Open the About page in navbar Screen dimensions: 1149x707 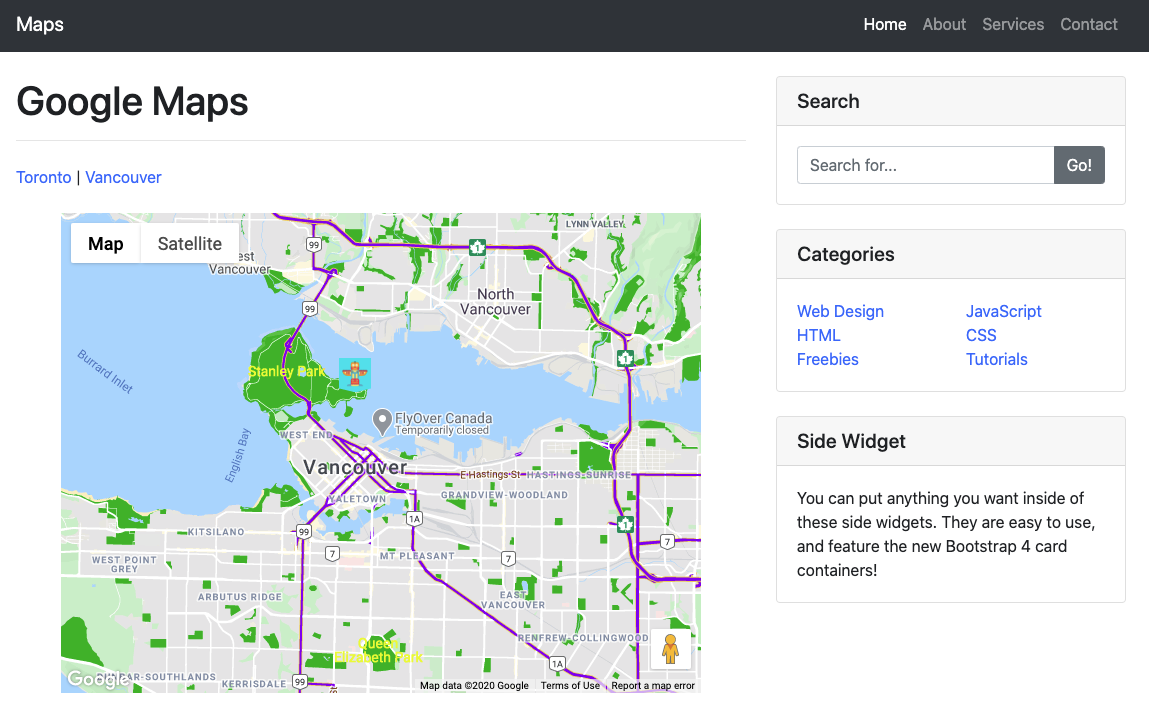point(944,25)
